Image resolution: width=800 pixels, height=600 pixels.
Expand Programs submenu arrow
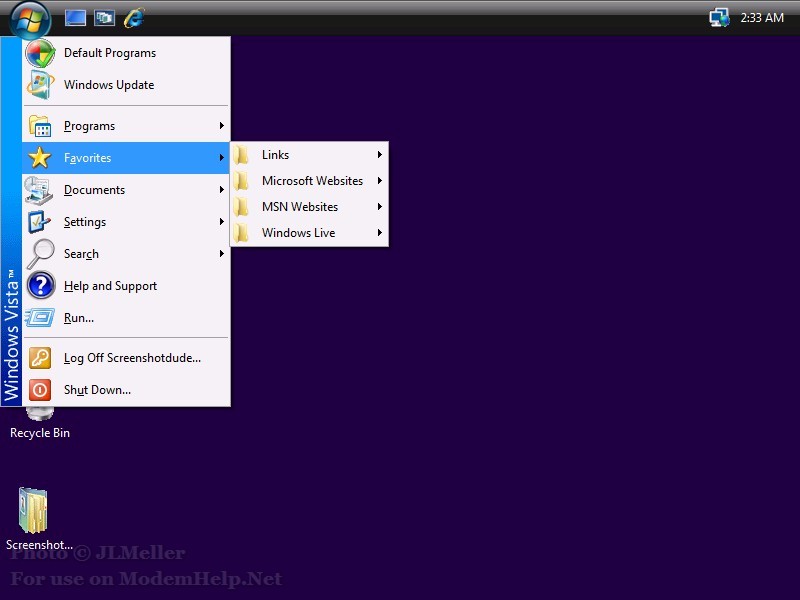click(221, 126)
